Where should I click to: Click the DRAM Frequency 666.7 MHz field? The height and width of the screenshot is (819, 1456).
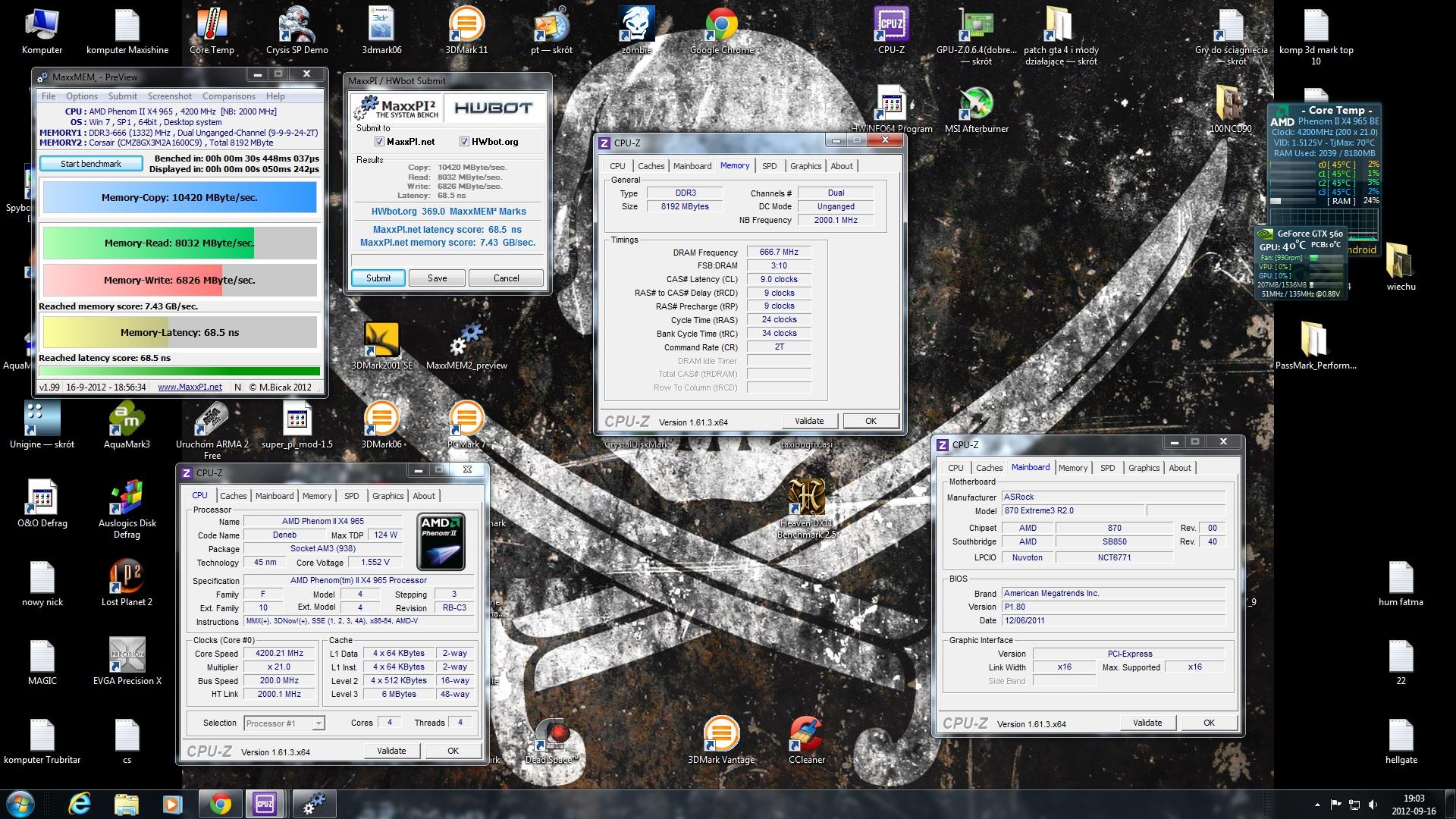point(780,253)
